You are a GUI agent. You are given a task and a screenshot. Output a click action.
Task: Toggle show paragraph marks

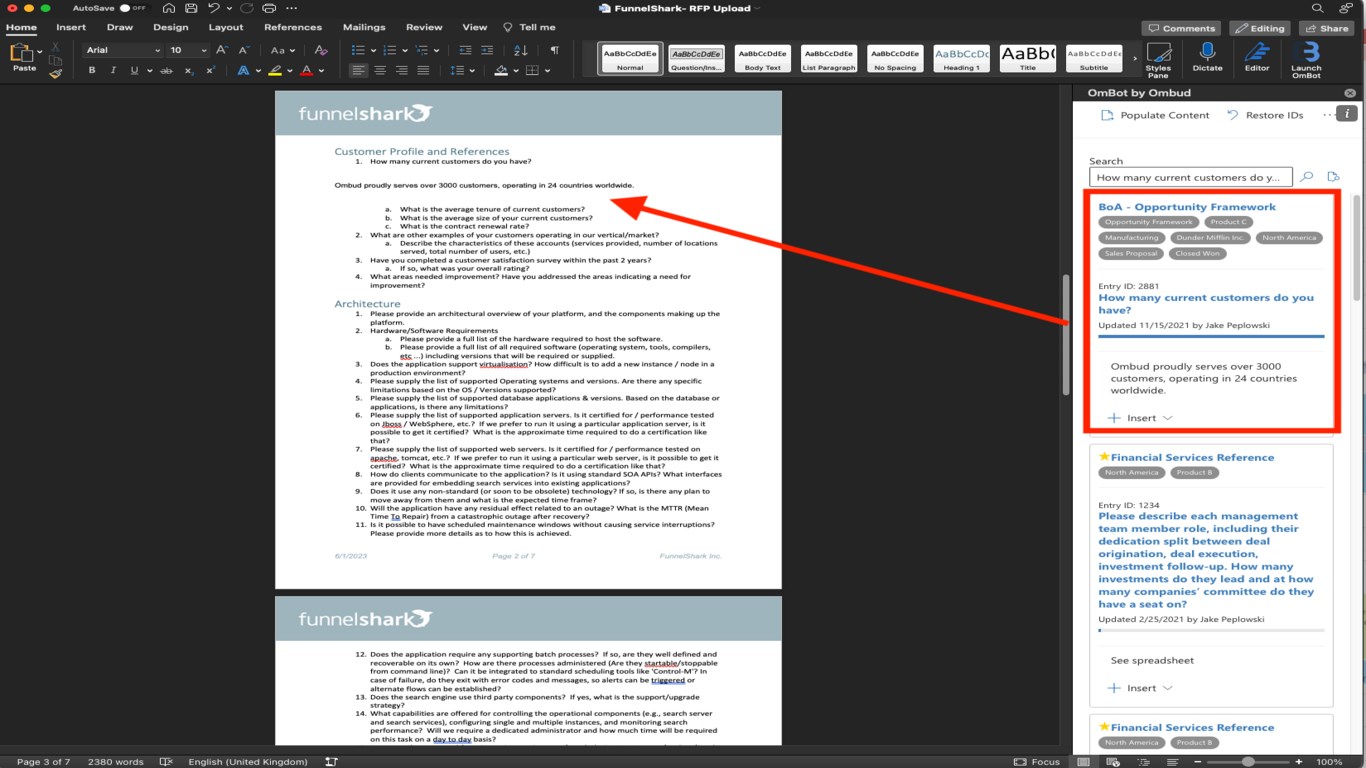pyautogui.click(x=554, y=50)
